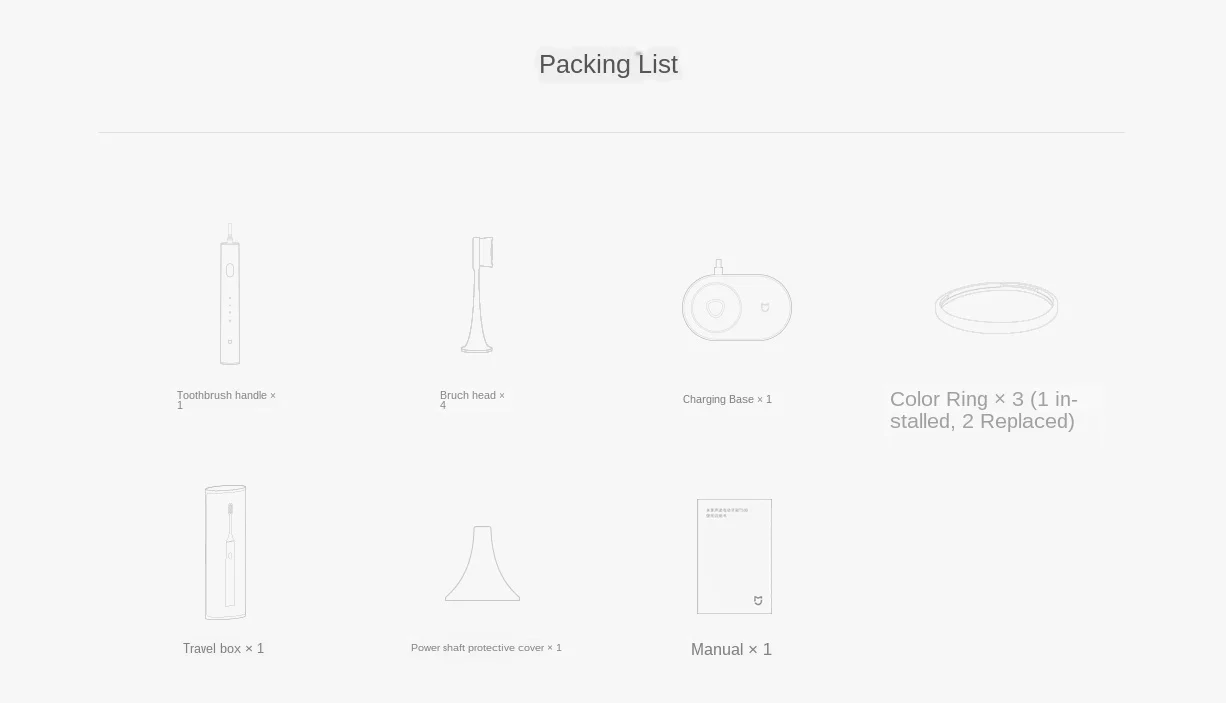Select the brush head drawing

(478, 294)
